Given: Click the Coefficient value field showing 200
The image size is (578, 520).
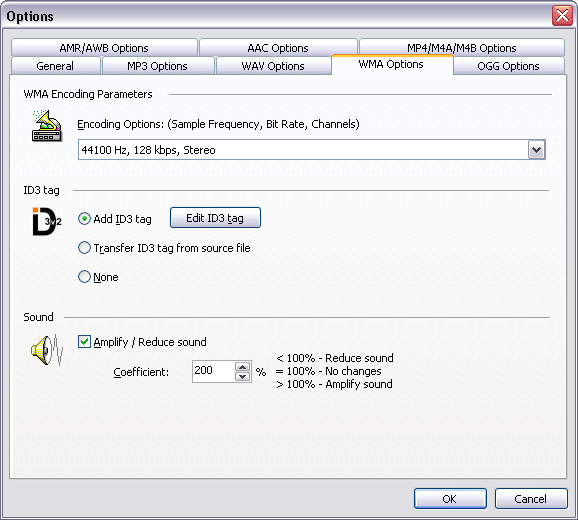Looking at the screenshot, I should (213, 371).
